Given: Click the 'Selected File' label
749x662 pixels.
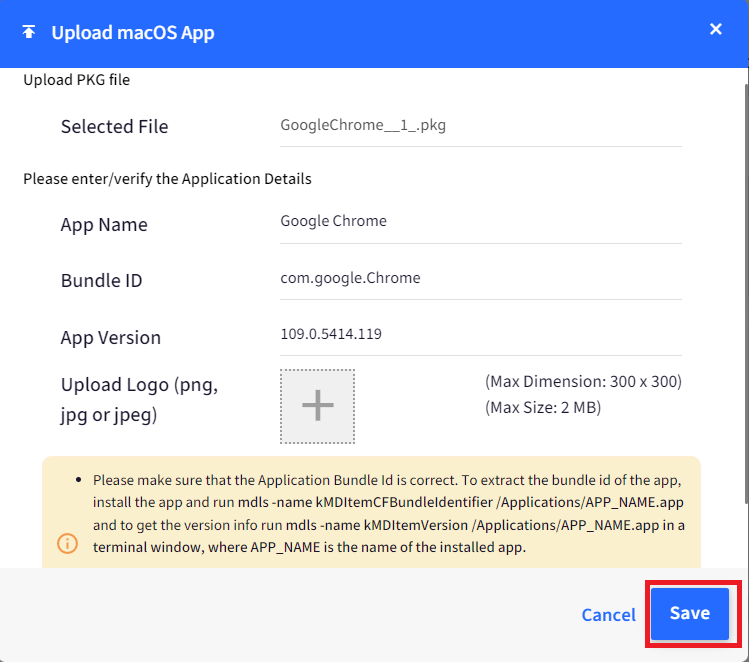Looking at the screenshot, I should [115, 127].
